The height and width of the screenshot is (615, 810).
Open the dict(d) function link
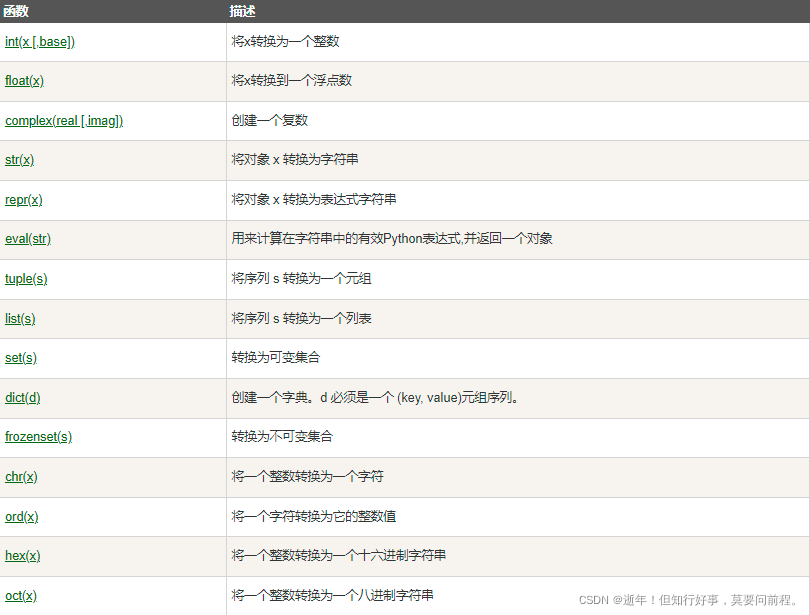tap(22, 397)
